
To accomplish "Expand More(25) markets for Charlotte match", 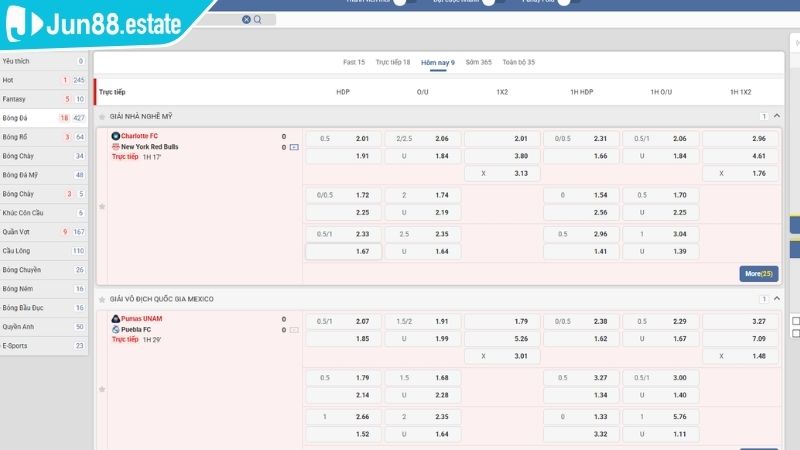I will coord(759,273).
